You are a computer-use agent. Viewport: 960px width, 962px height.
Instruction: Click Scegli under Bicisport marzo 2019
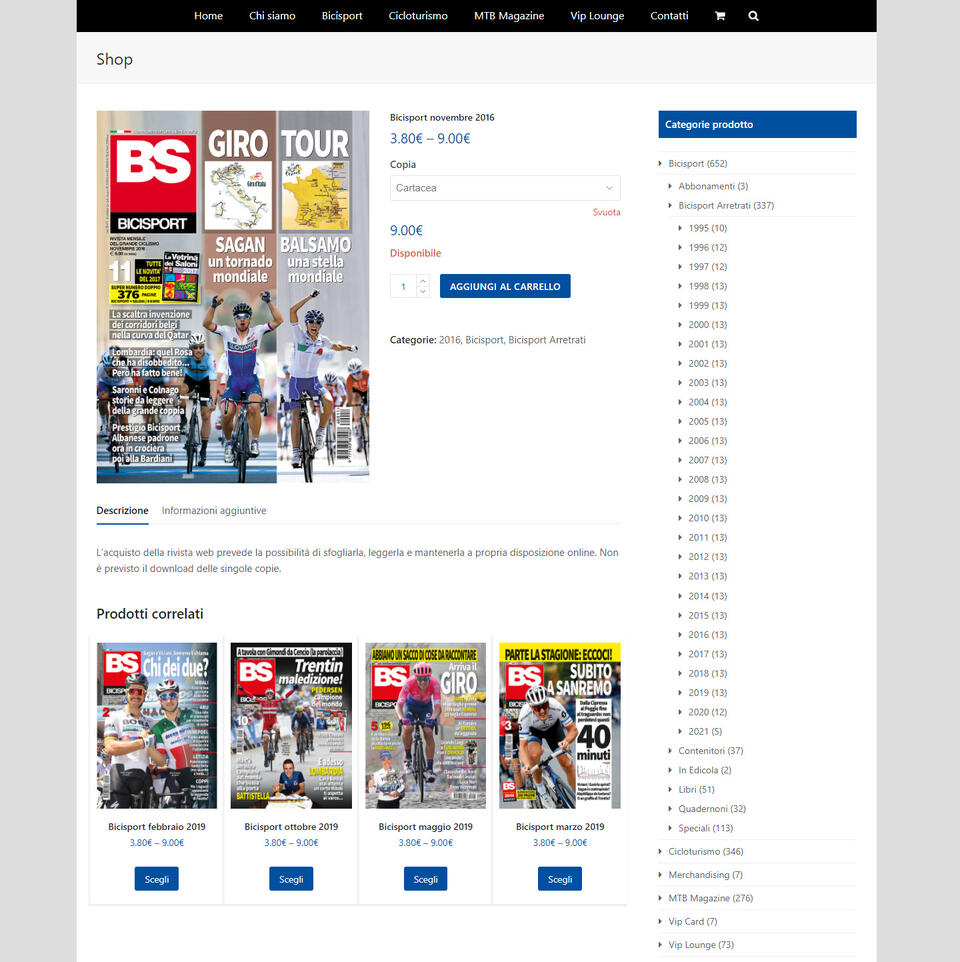[x=559, y=879]
